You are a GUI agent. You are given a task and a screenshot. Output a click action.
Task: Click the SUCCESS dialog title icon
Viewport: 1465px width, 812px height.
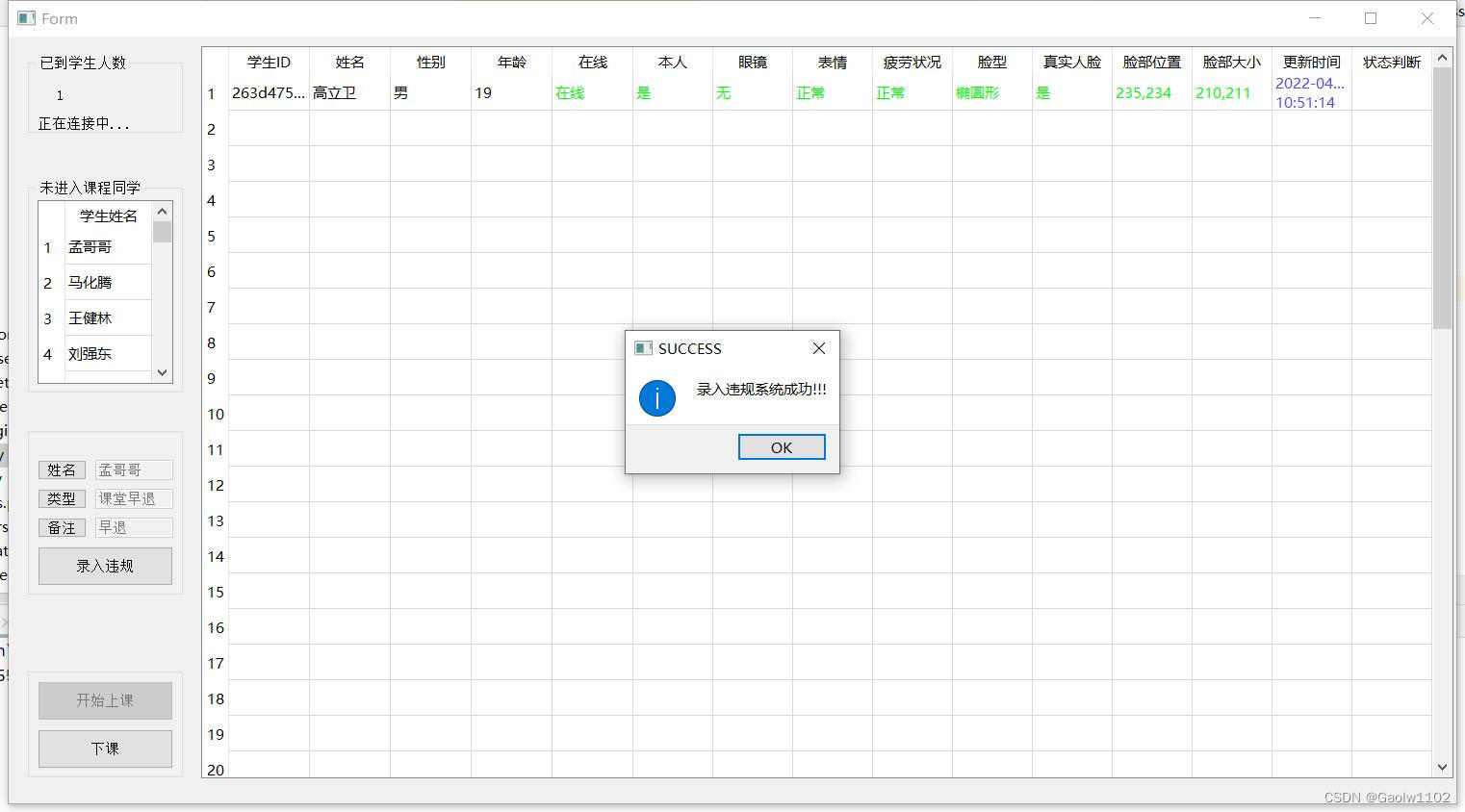coord(643,348)
